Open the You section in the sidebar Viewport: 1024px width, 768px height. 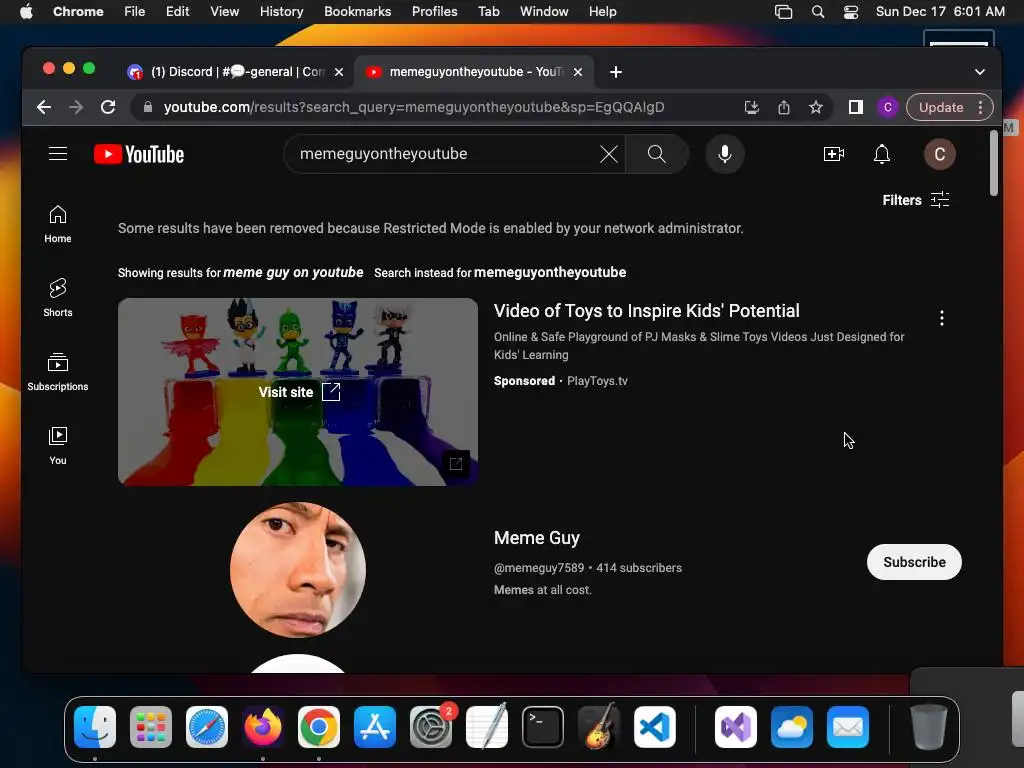click(58, 445)
